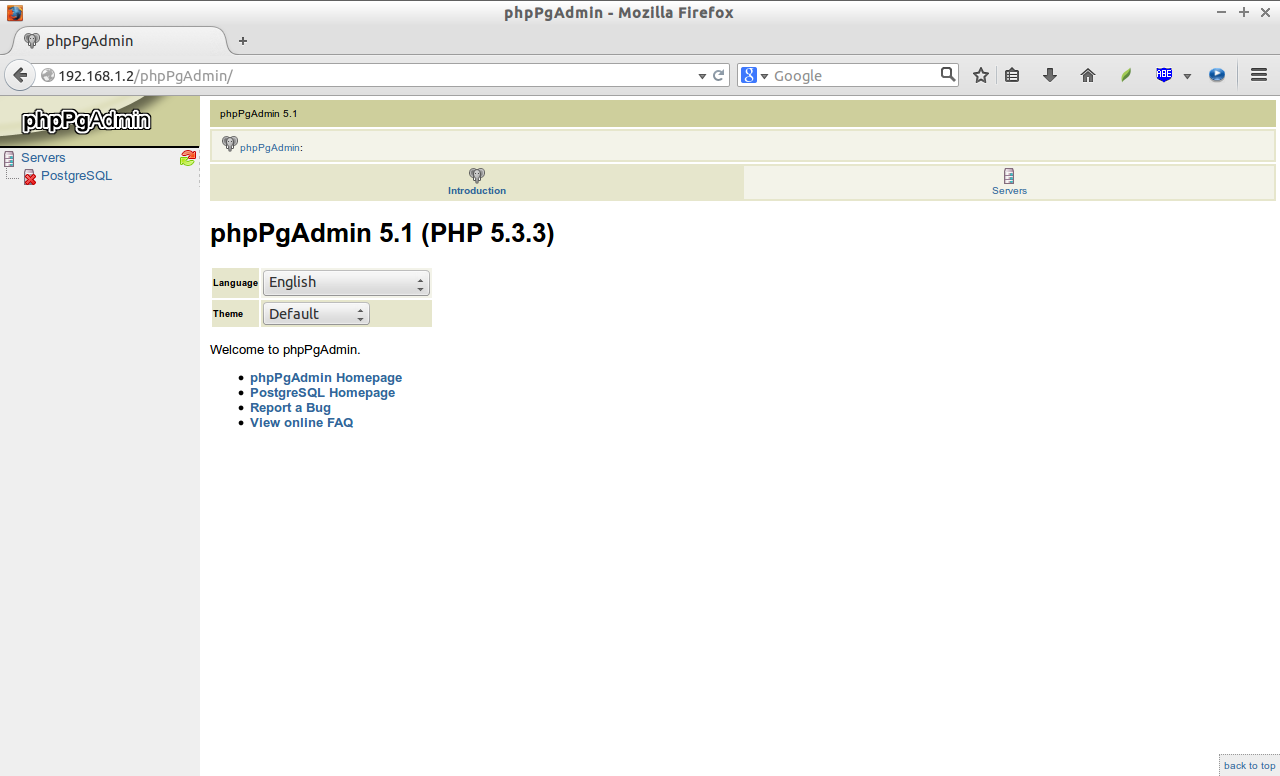1280x776 pixels.
Task: Click the Welcome to phpPgAdmin text
Action: [285, 350]
